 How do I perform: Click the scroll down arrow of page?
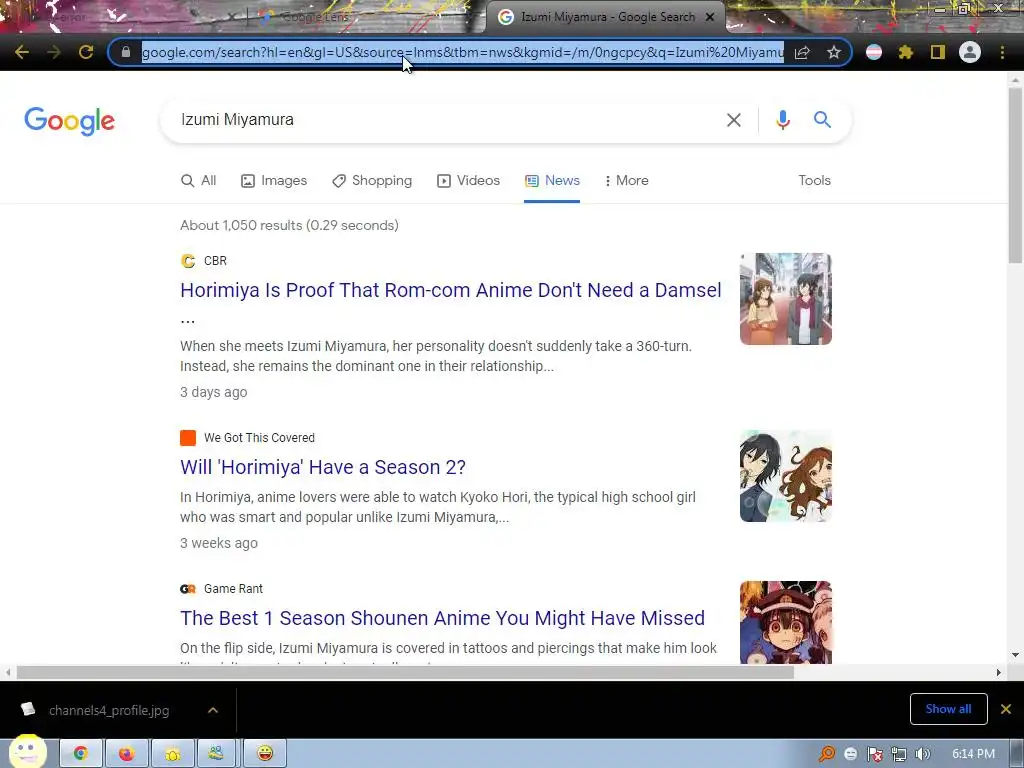pos(1015,655)
